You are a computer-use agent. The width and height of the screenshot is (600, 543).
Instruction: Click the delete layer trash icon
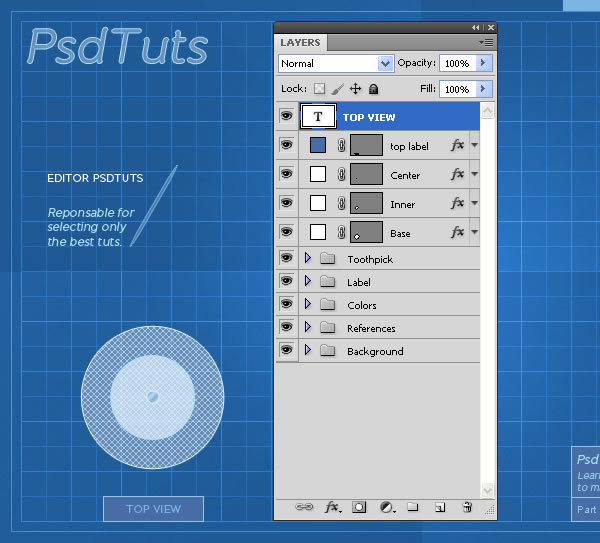coord(467,507)
